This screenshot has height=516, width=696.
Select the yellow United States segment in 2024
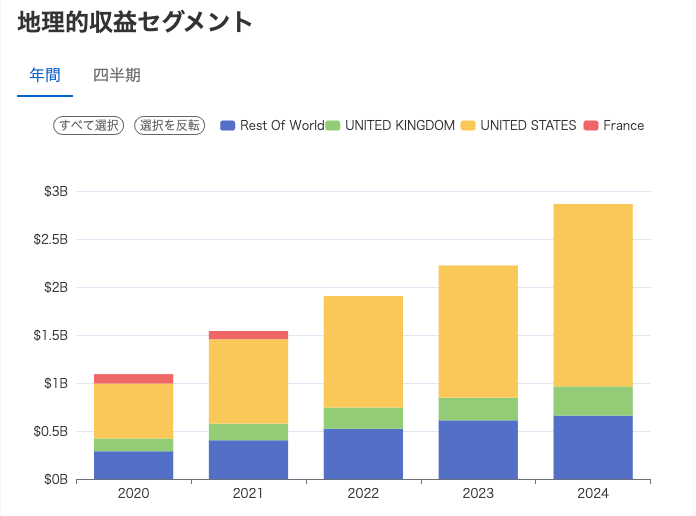593,295
